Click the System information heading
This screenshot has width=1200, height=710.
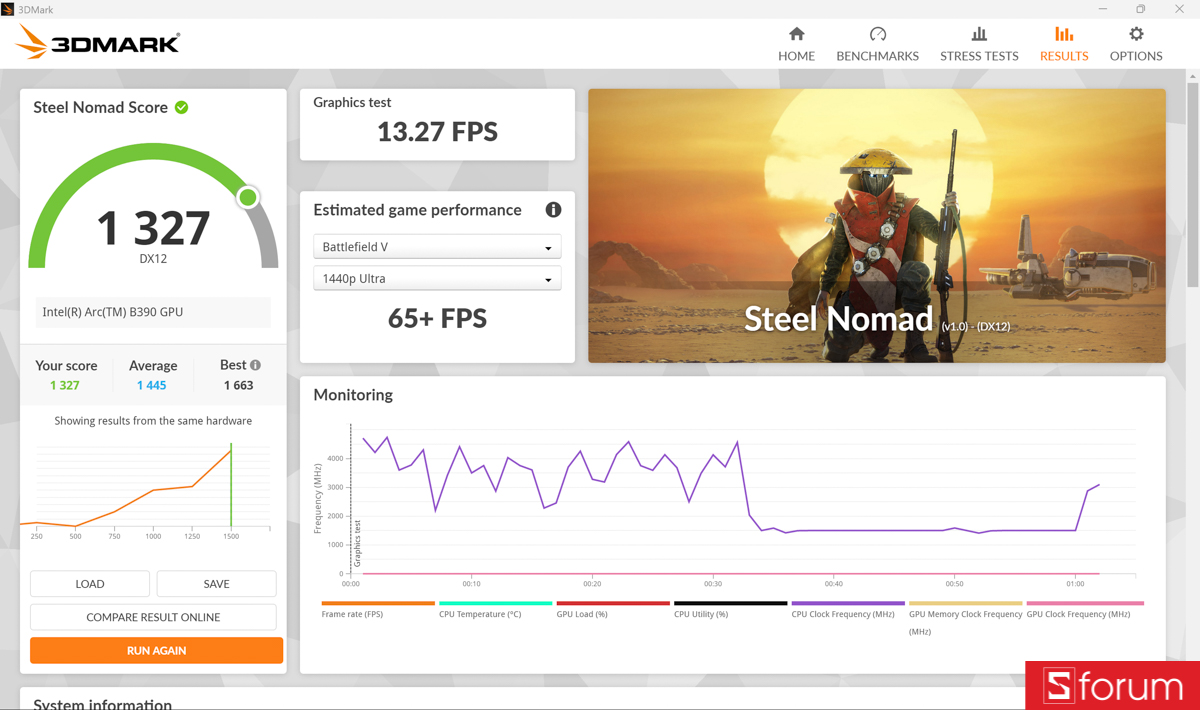(x=102, y=704)
